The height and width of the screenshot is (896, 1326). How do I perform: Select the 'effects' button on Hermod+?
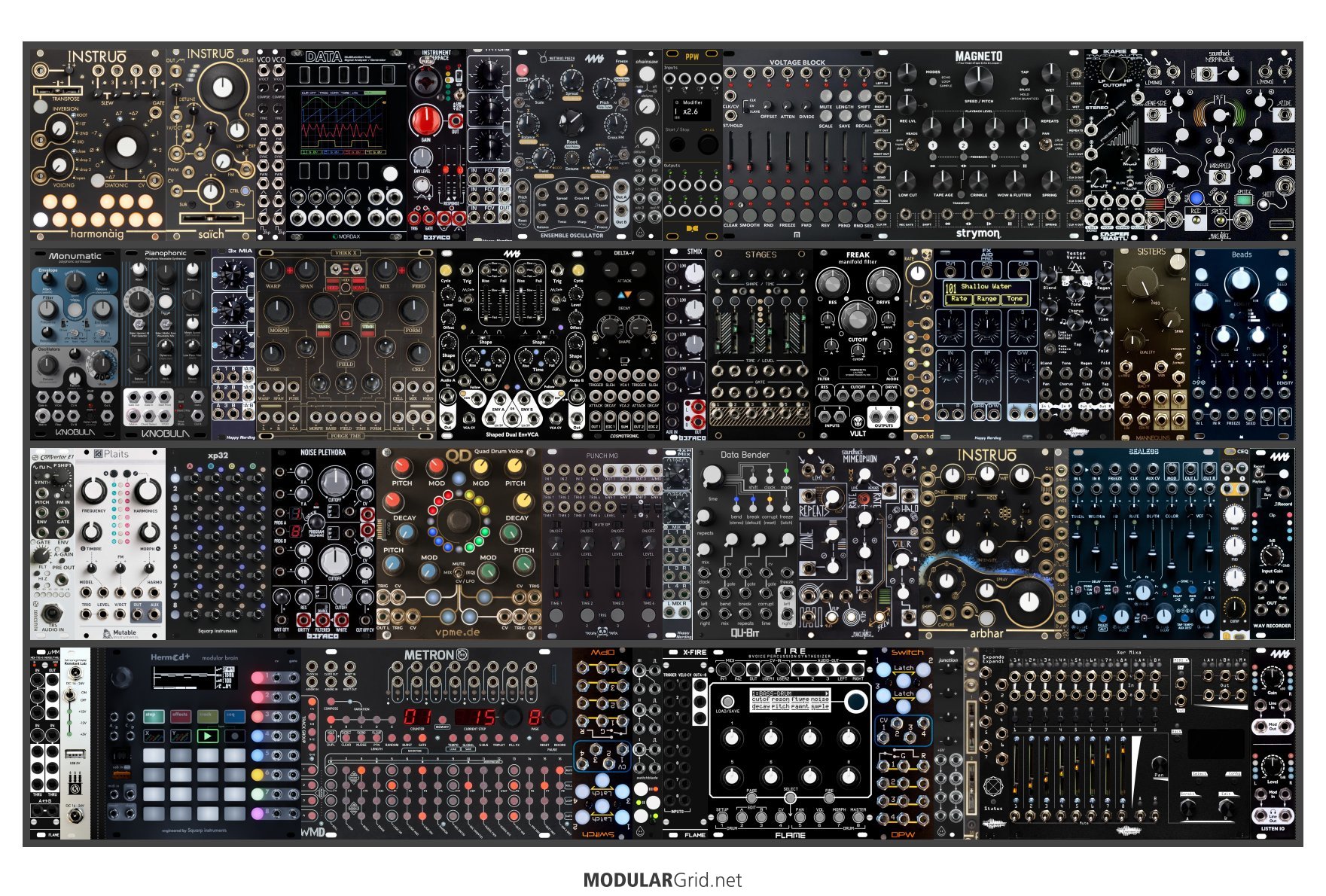181,716
